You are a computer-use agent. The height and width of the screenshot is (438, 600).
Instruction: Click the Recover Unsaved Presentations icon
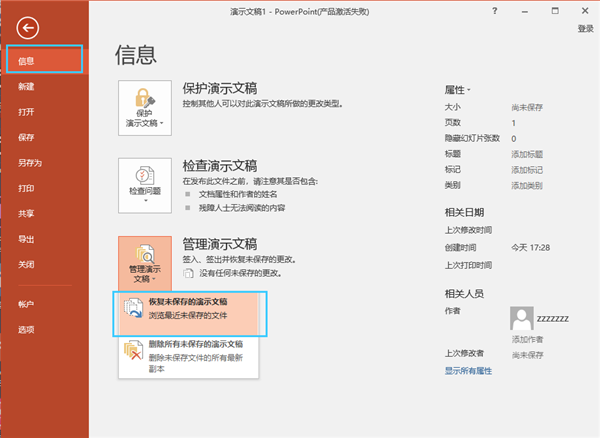[x=133, y=308]
